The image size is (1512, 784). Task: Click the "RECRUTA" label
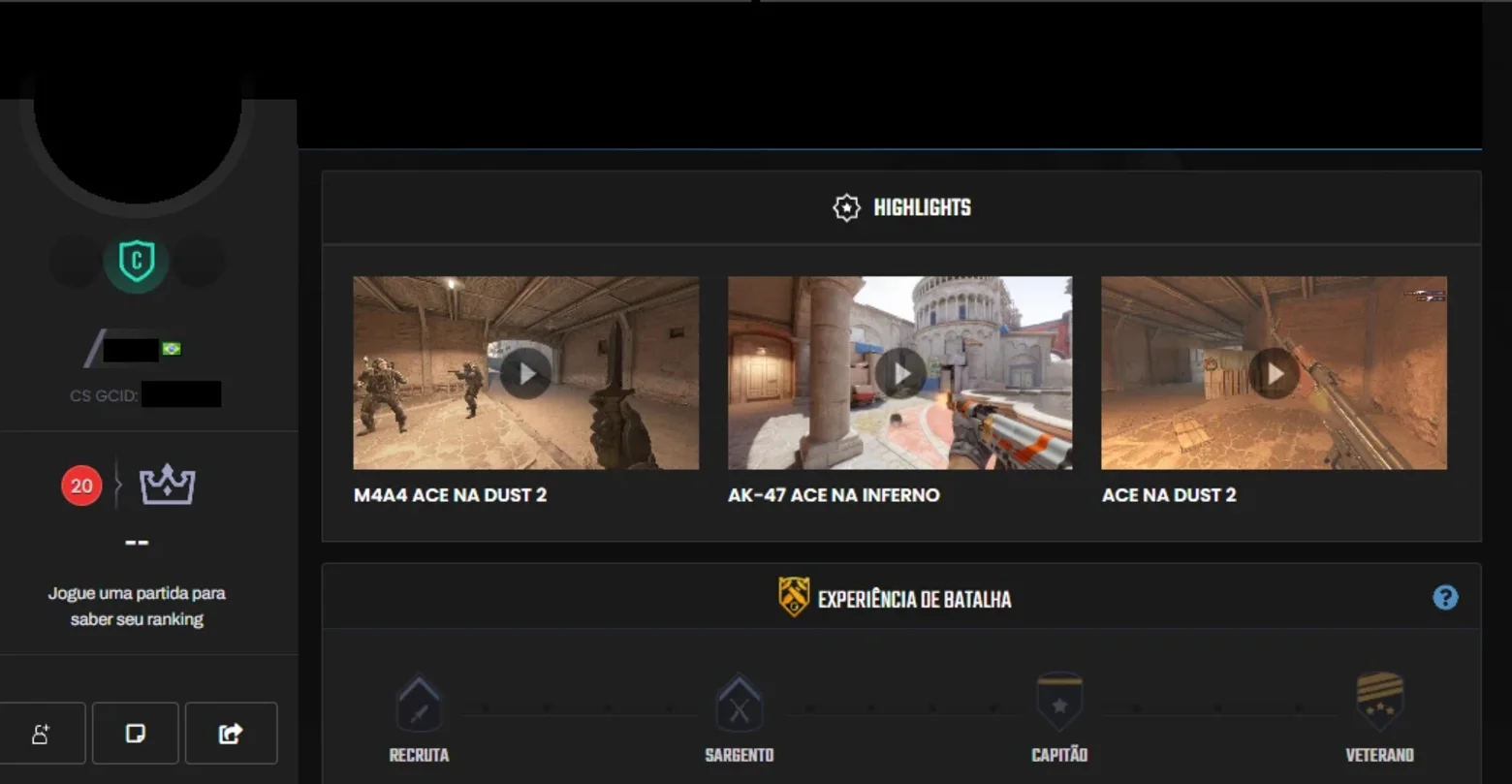(419, 755)
